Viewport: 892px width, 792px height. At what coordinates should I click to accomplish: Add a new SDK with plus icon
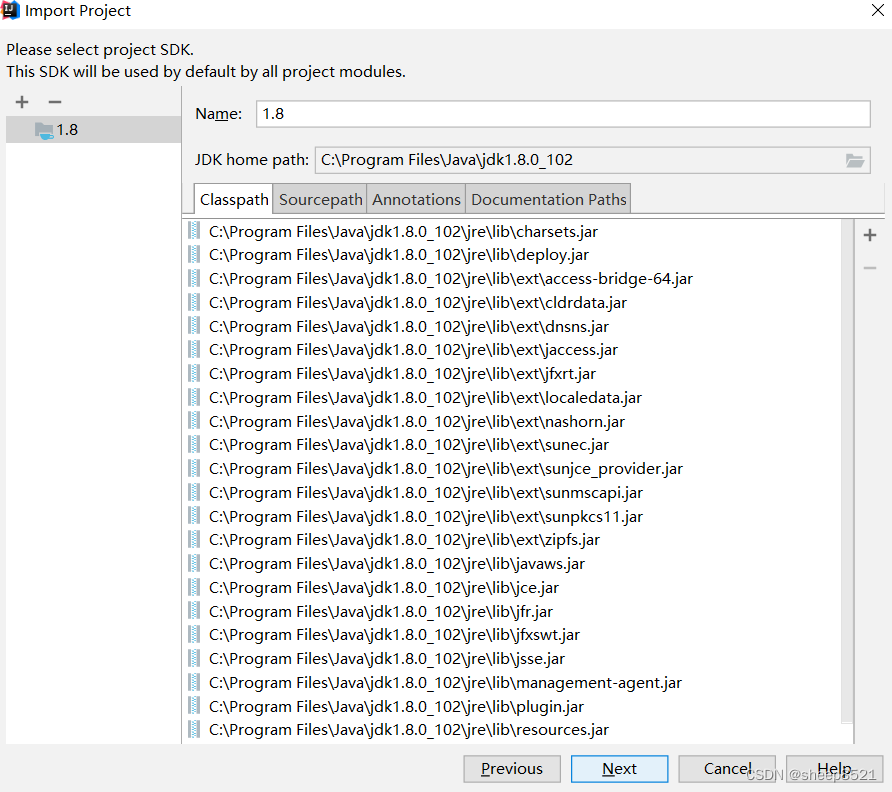coord(22,102)
